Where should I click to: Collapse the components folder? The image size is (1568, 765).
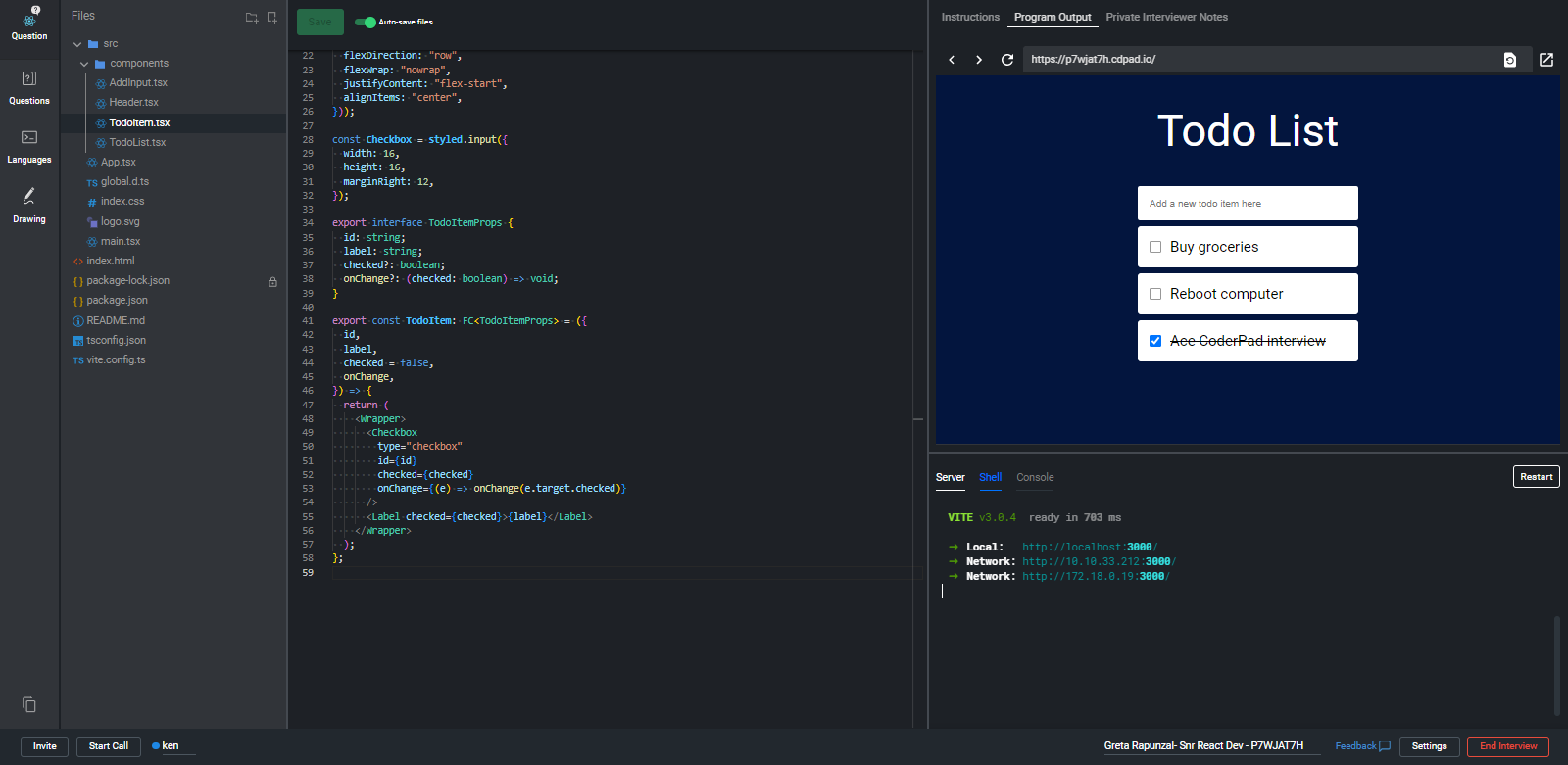pos(84,64)
